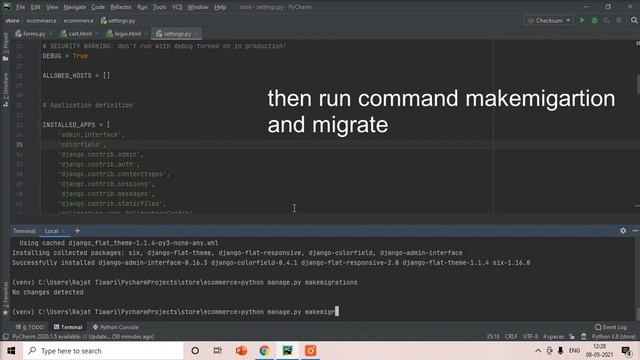Switch to the forms.py editor tab
The height and width of the screenshot is (360, 640).
click(x=33, y=34)
